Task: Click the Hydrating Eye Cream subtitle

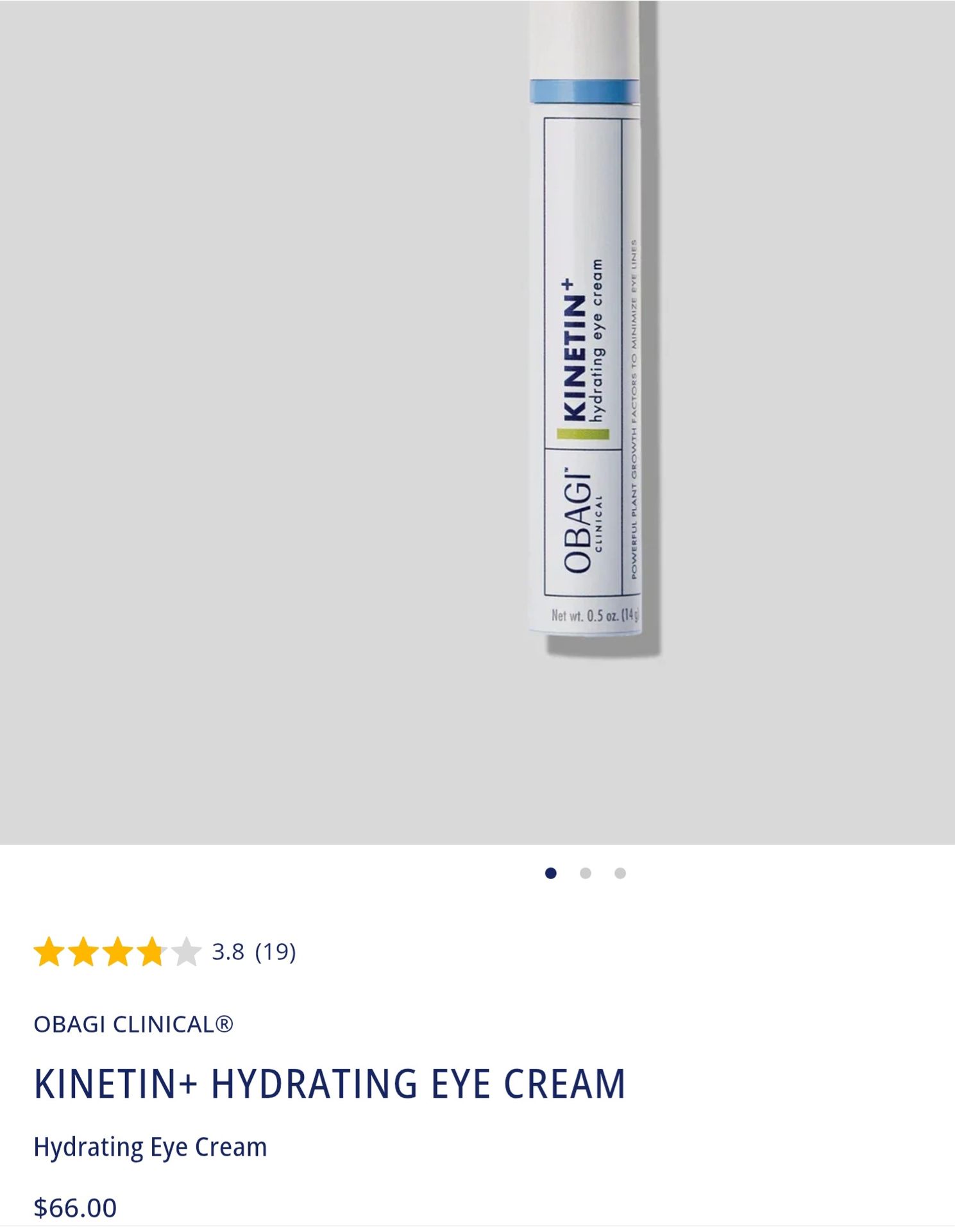Action: pos(150,1147)
